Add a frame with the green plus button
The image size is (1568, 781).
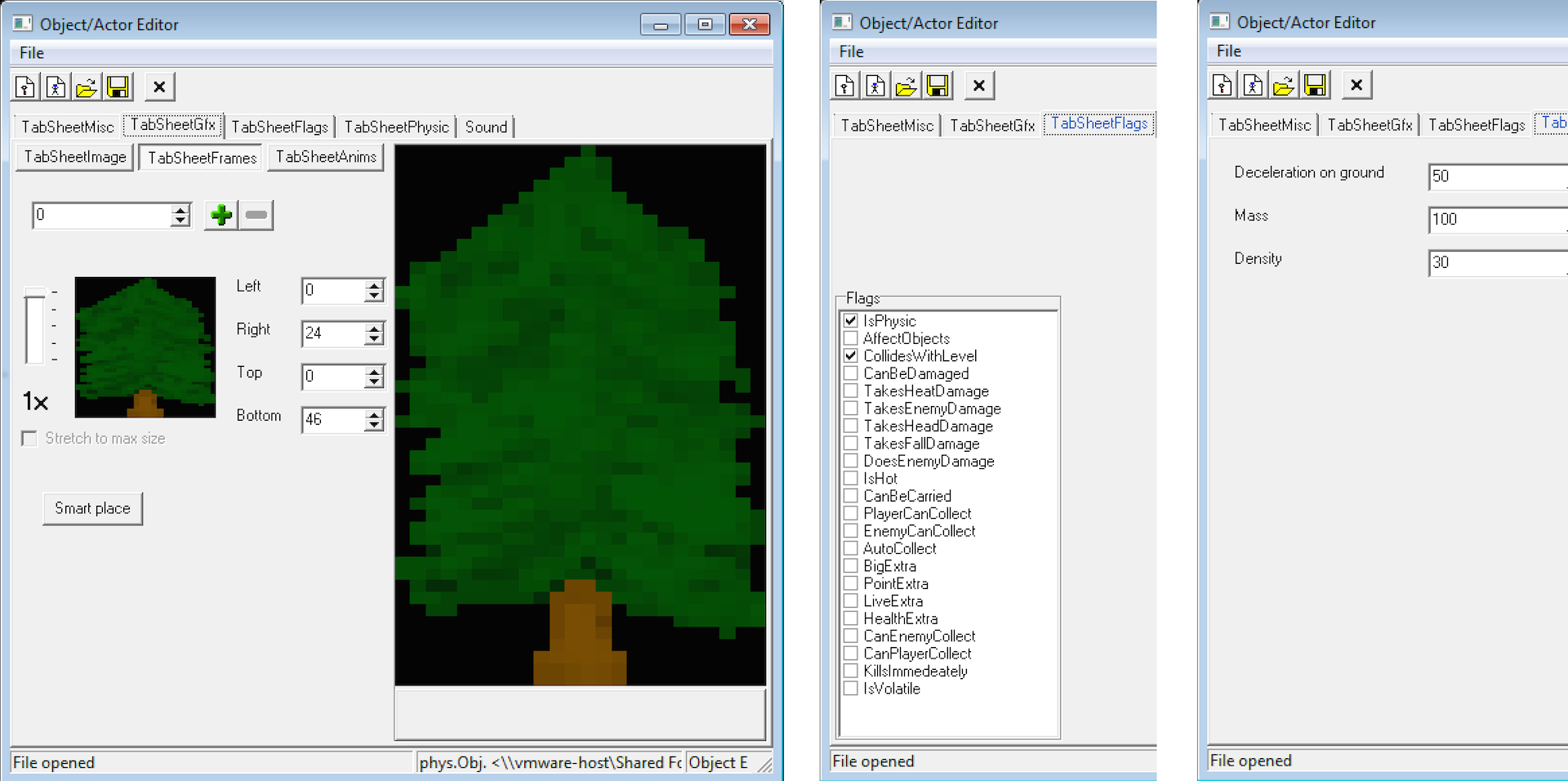coord(220,216)
